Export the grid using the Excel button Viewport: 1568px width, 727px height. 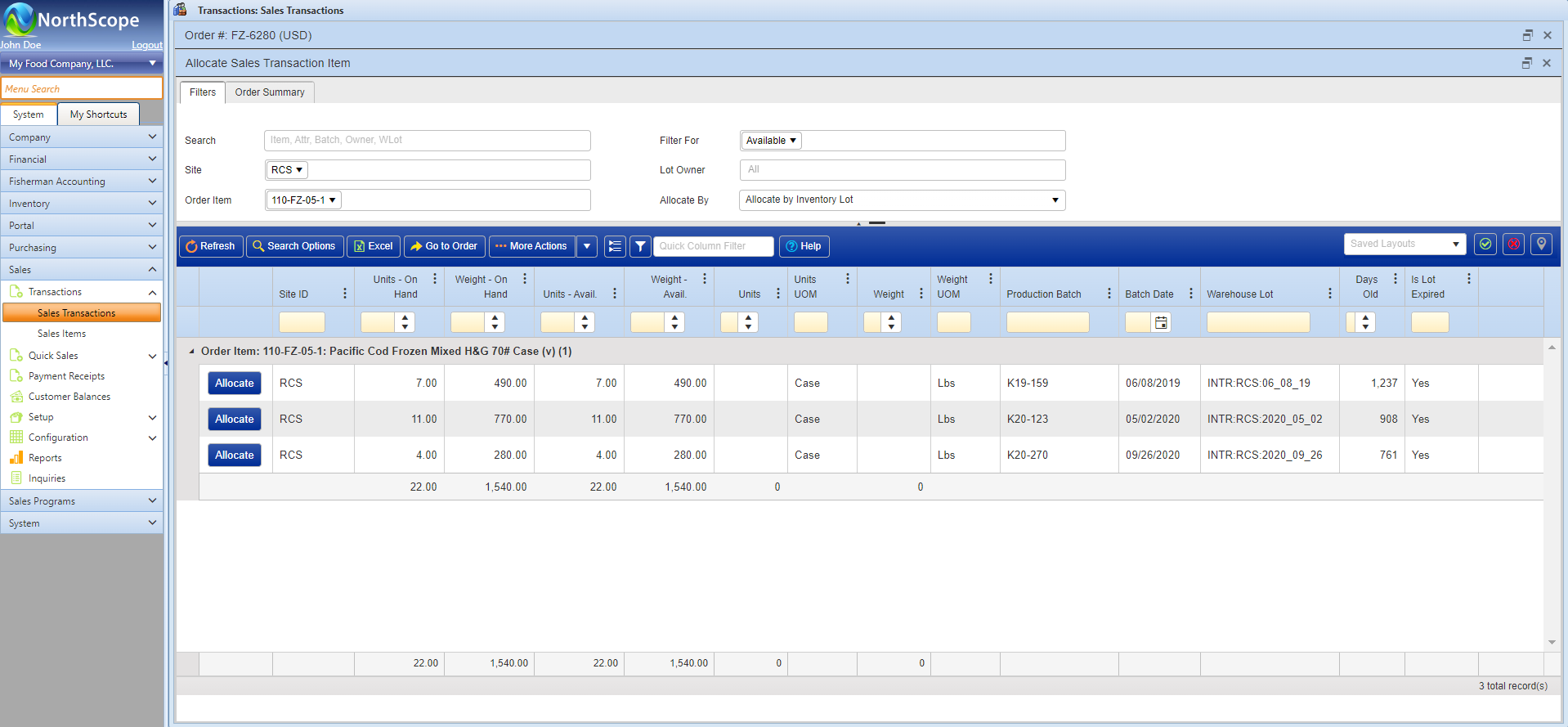pos(373,246)
